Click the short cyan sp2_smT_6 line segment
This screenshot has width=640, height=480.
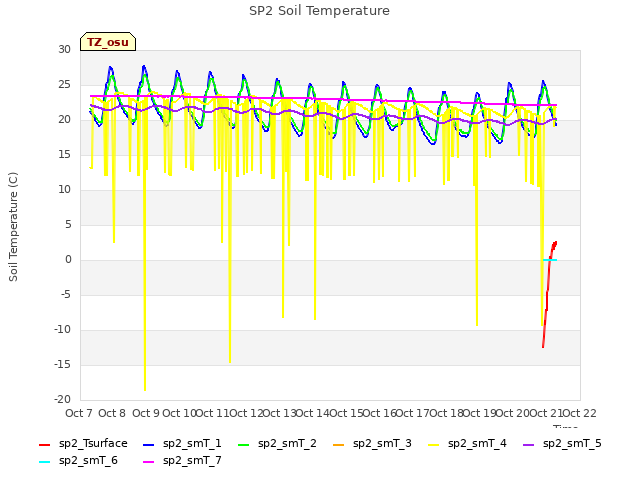[550, 260]
